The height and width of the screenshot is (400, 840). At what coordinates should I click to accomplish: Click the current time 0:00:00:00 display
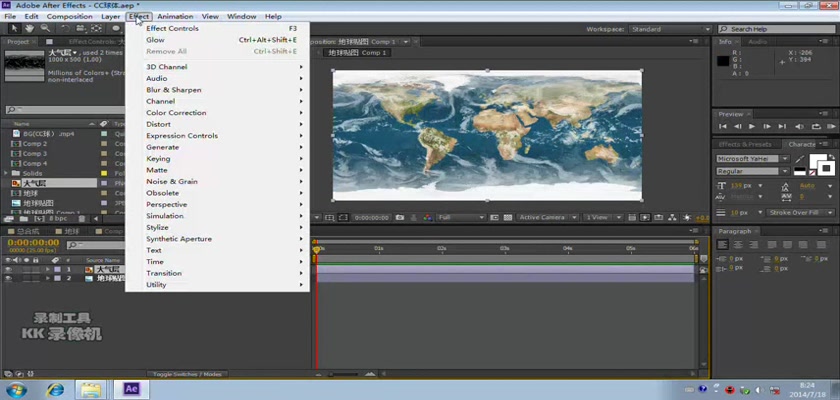(33, 243)
